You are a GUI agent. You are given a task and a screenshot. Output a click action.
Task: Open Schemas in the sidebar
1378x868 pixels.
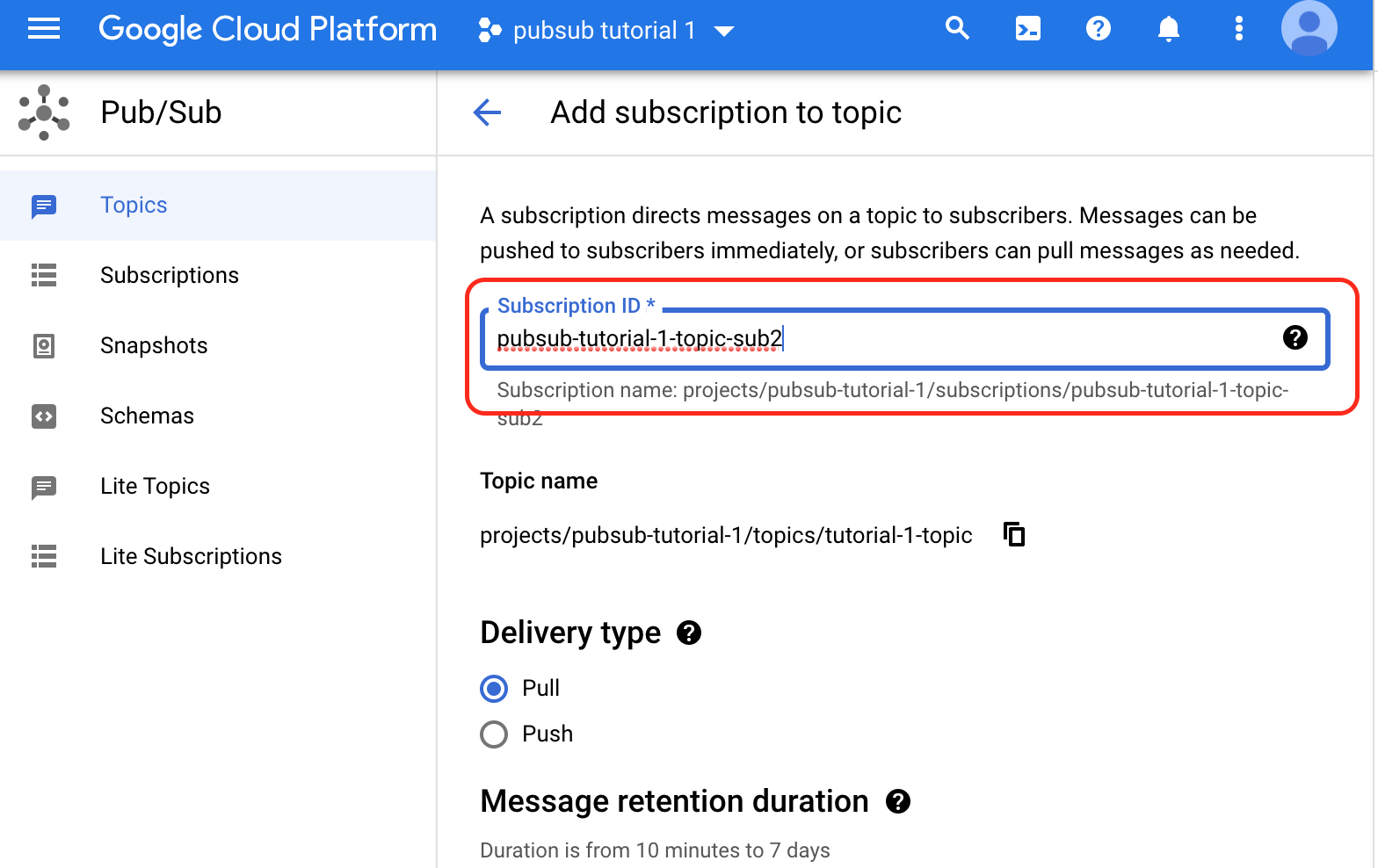218,416
